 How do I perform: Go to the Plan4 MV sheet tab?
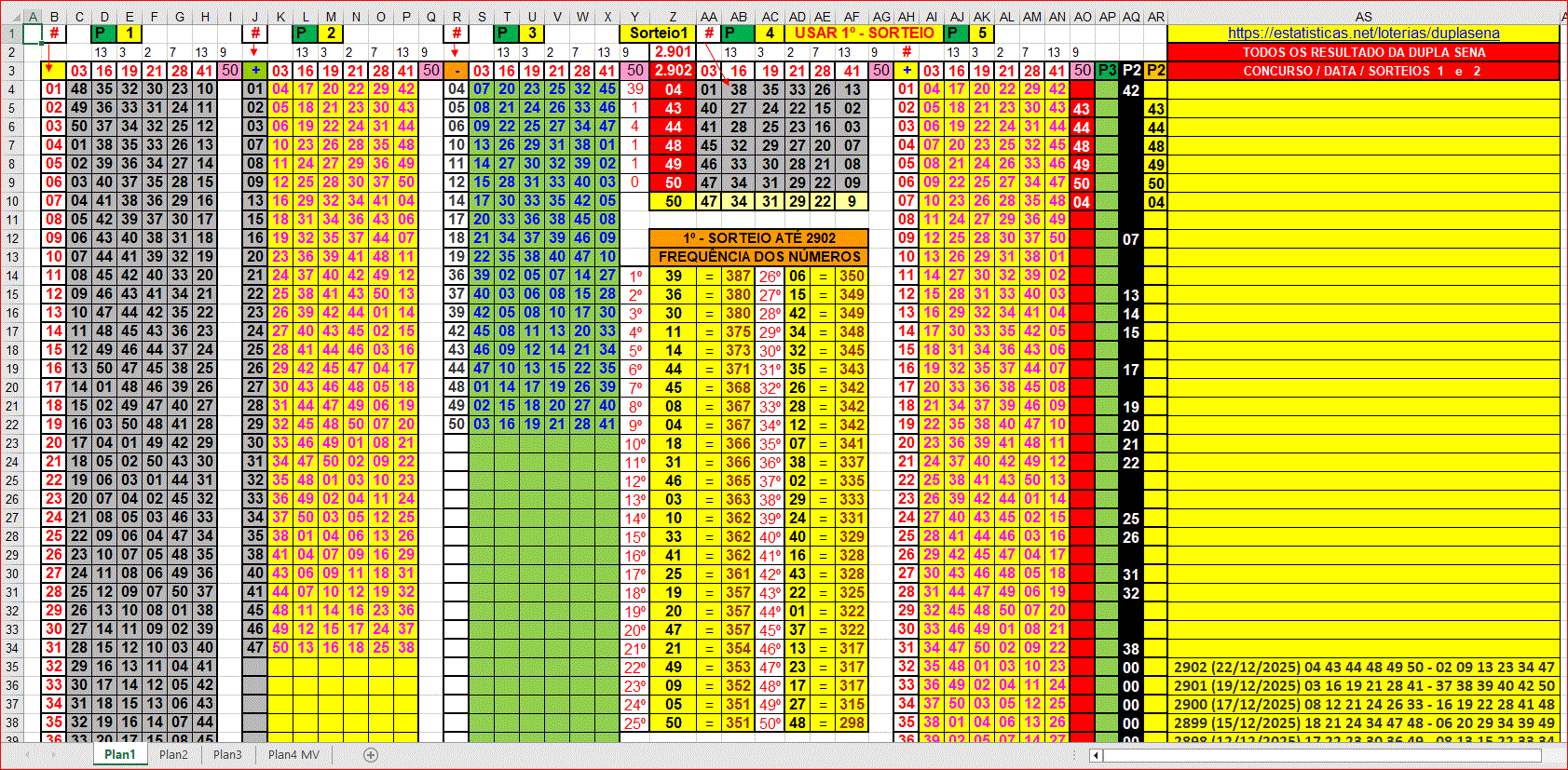coord(293,755)
